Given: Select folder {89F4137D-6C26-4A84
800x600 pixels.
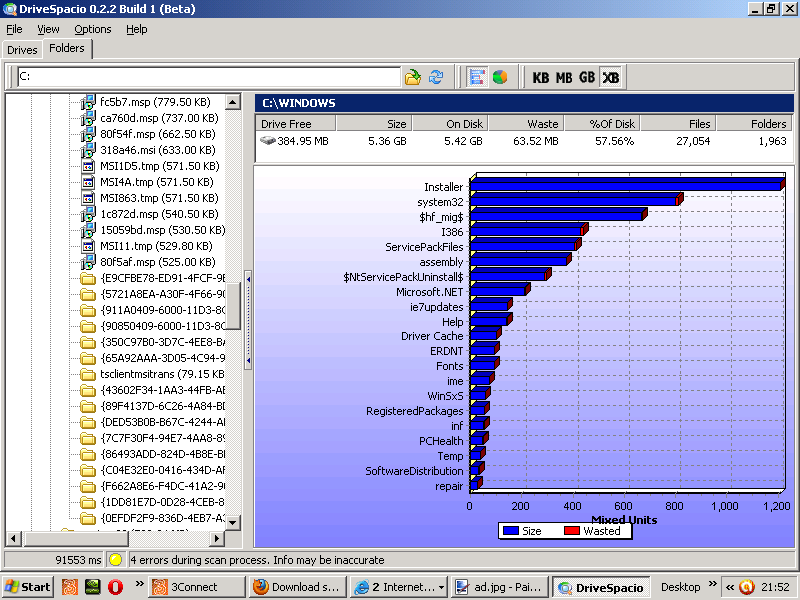Looking at the screenshot, I should 162,406.
